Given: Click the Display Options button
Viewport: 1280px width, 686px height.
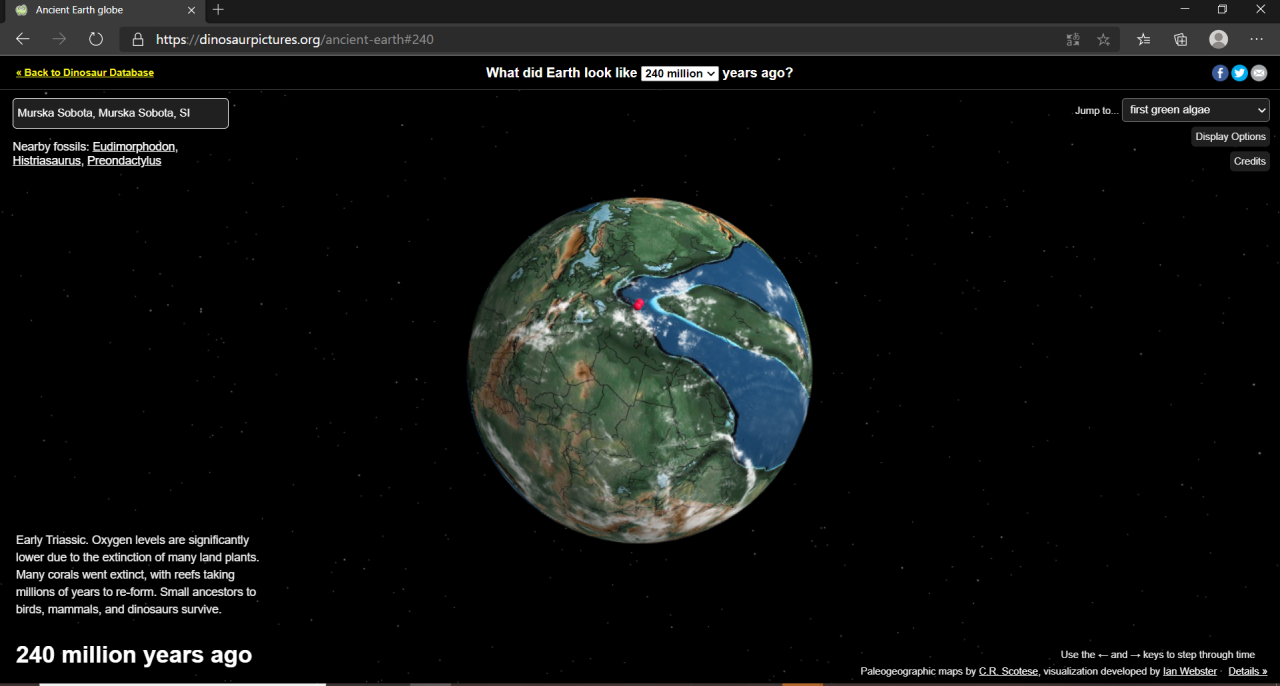Looking at the screenshot, I should coord(1230,137).
